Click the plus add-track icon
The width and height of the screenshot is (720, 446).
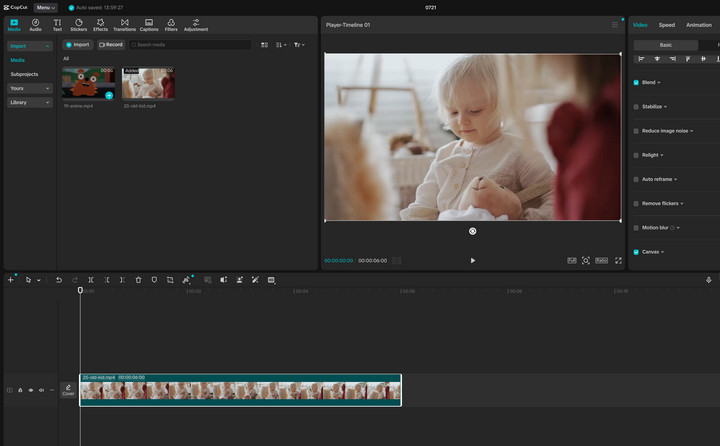click(x=11, y=279)
